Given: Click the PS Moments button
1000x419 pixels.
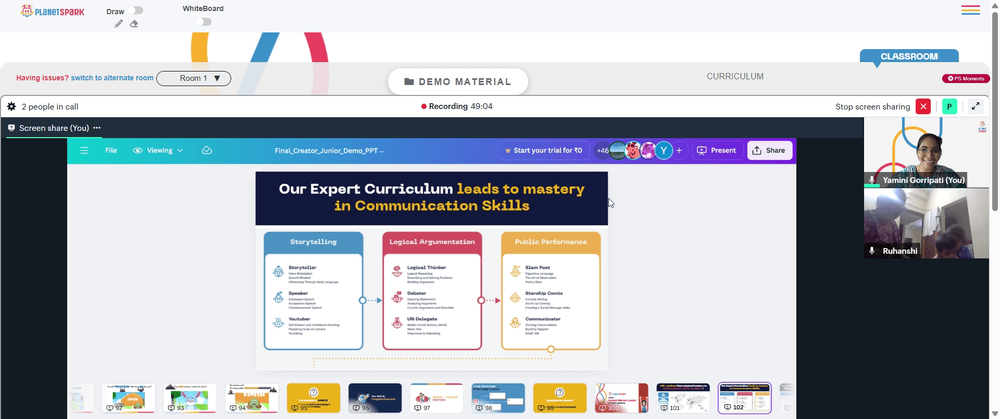Looking at the screenshot, I should pyautogui.click(x=966, y=78).
